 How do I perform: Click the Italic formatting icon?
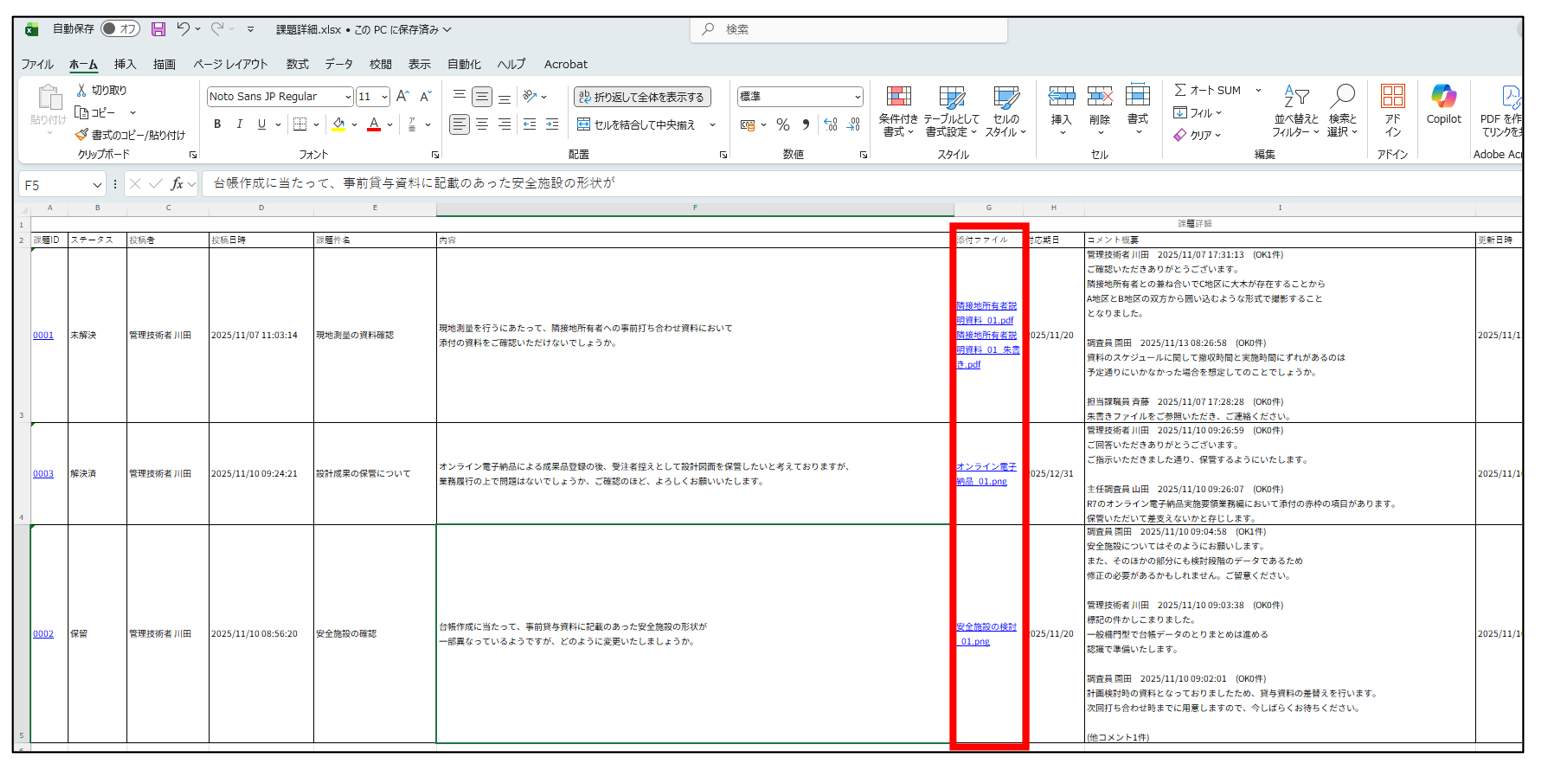pos(239,125)
